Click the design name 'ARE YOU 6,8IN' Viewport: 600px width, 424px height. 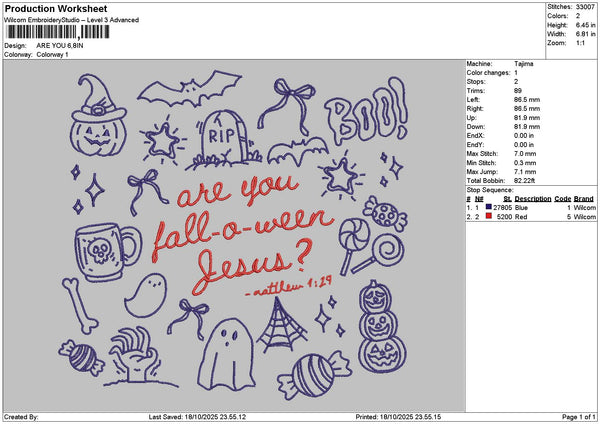coord(60,46)
